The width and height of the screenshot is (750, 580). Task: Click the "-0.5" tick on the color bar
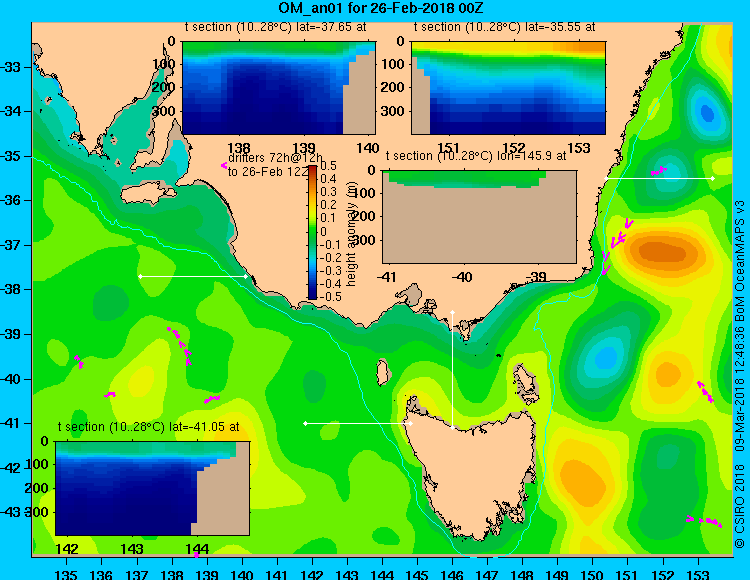point(331,296)
